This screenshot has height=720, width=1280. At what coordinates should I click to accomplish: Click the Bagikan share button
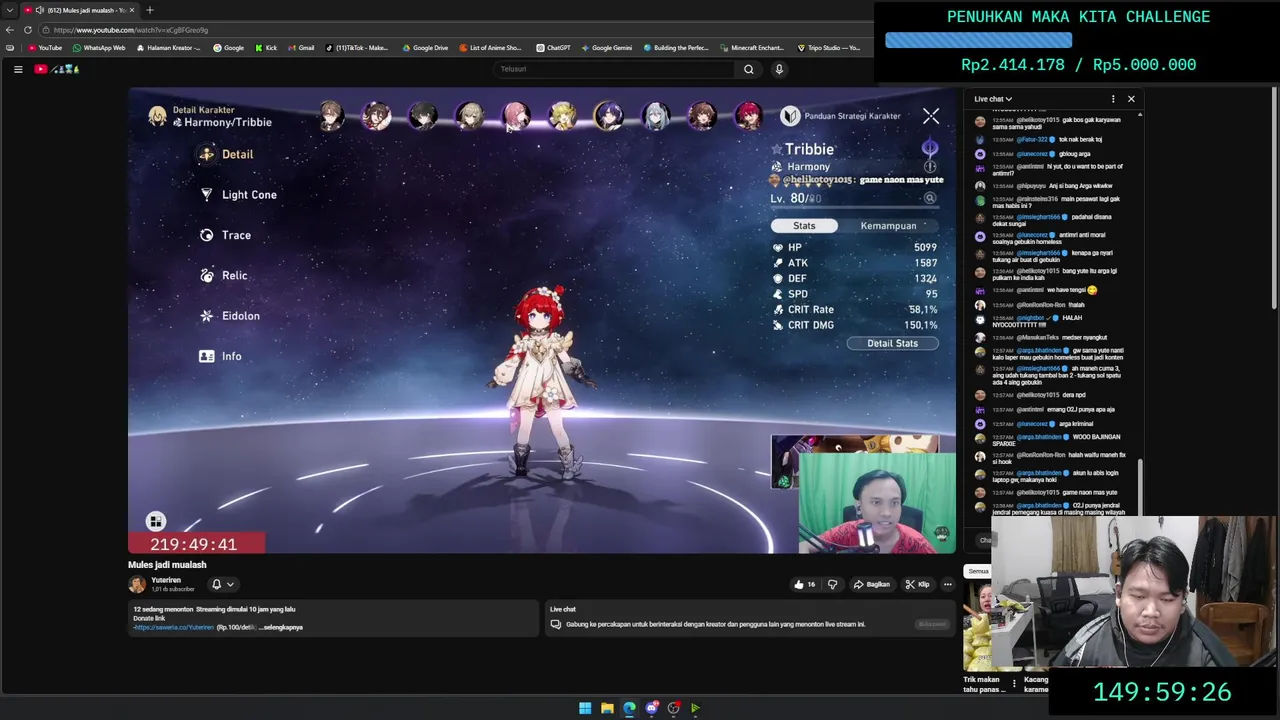(872, 584)
